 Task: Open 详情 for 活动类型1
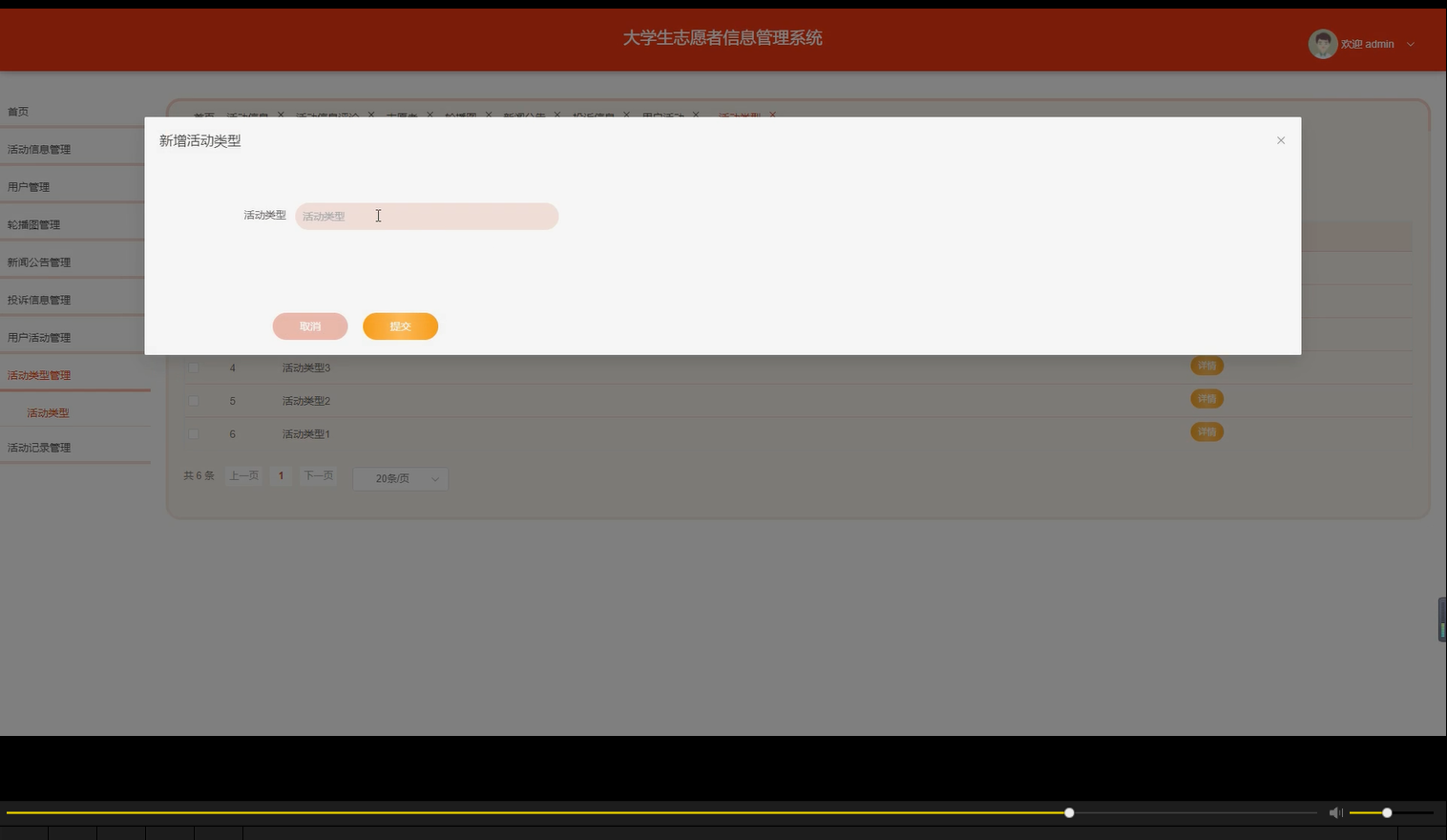pyautogui.click(x=1207, y=432)
